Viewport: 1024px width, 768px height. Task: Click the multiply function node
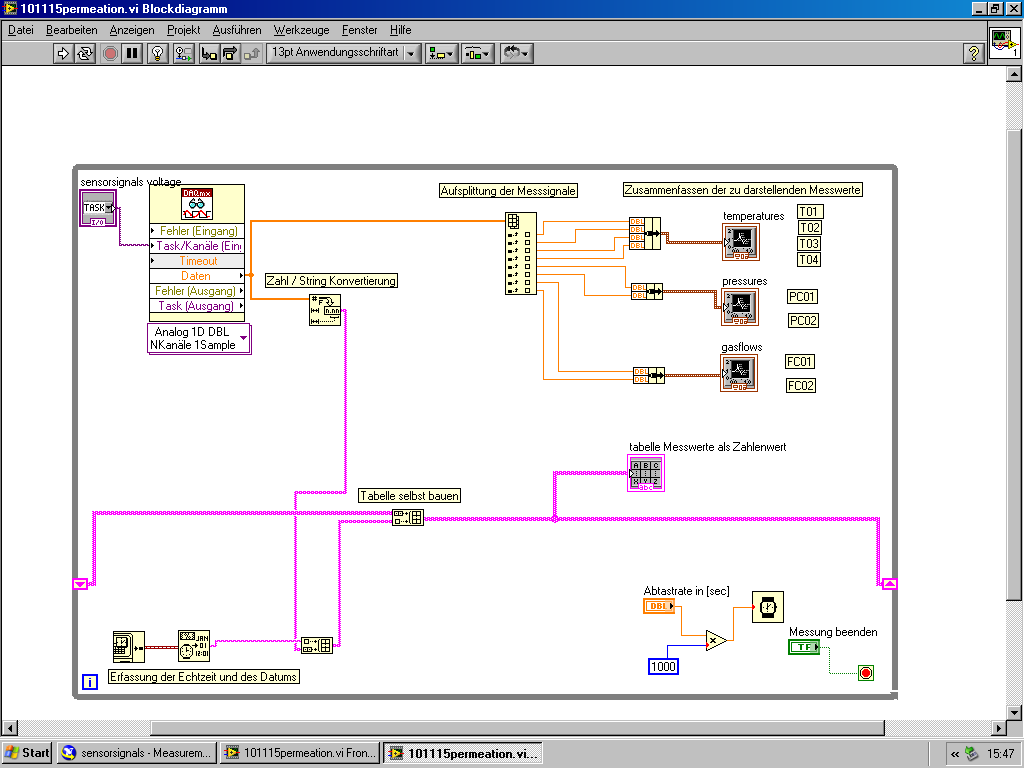click(x=715, y=641)
